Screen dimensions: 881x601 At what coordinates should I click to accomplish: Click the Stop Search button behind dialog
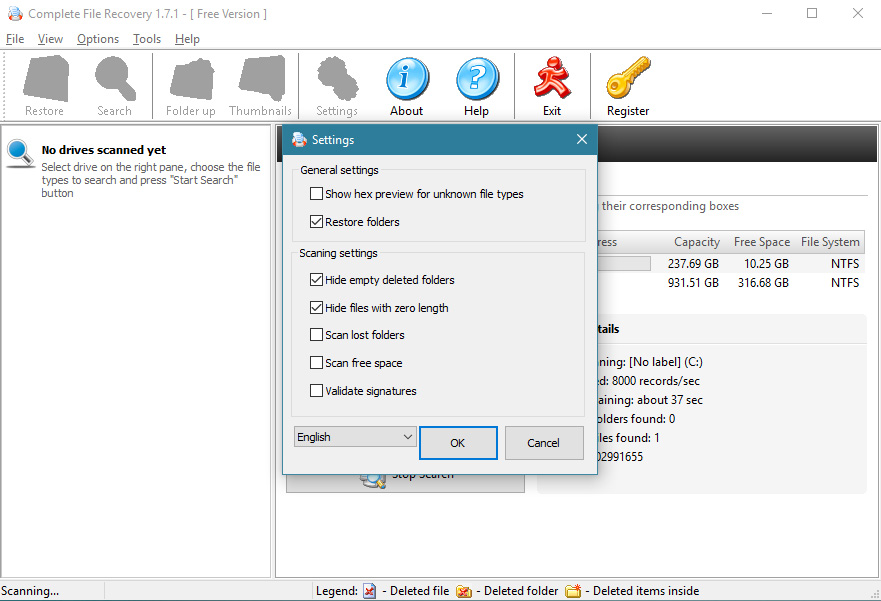coord(405,483)
